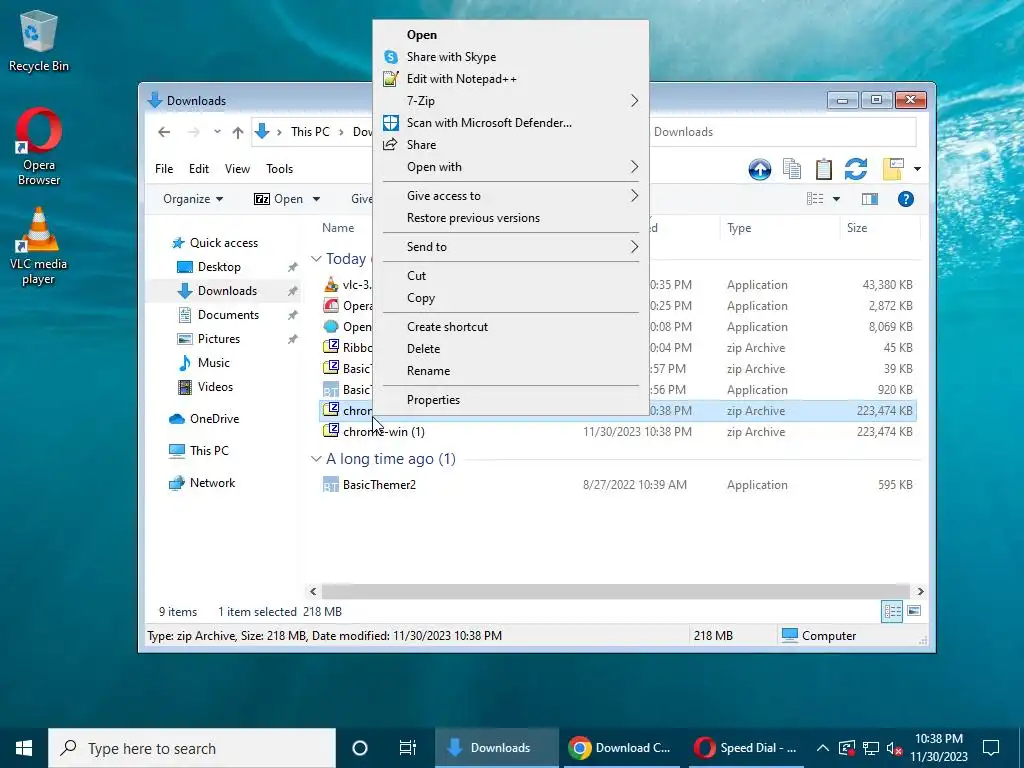
Task: Show hidden tray icons chevron
Action: click(823, 748)
